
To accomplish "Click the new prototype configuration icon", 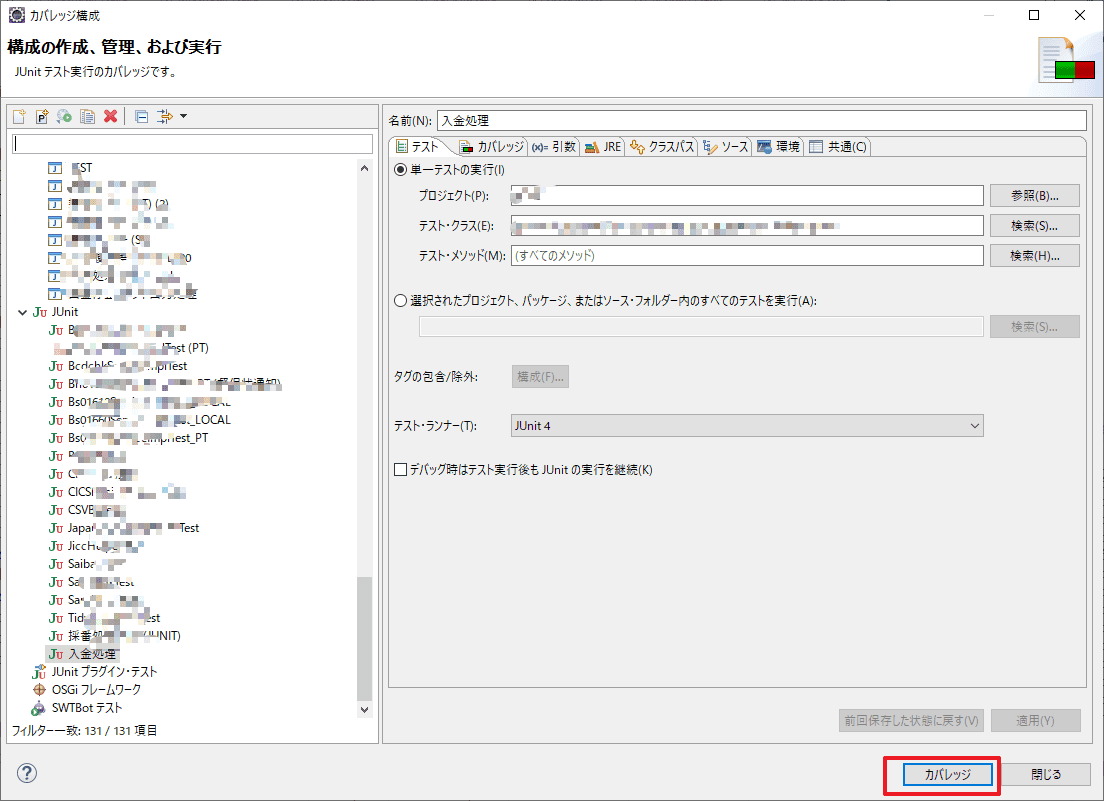I will [x=42, y=117].
